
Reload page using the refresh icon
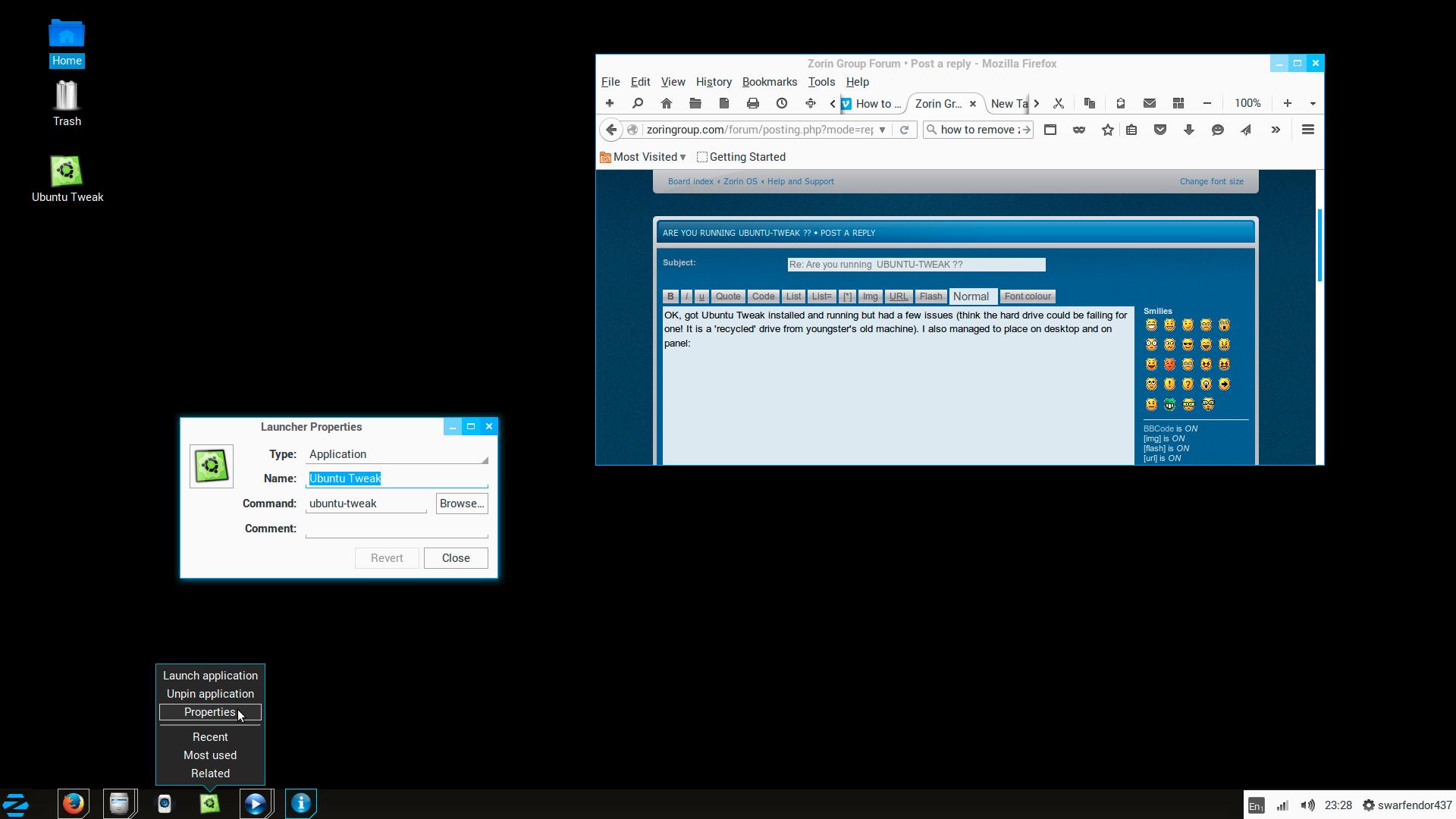point(904,130)
